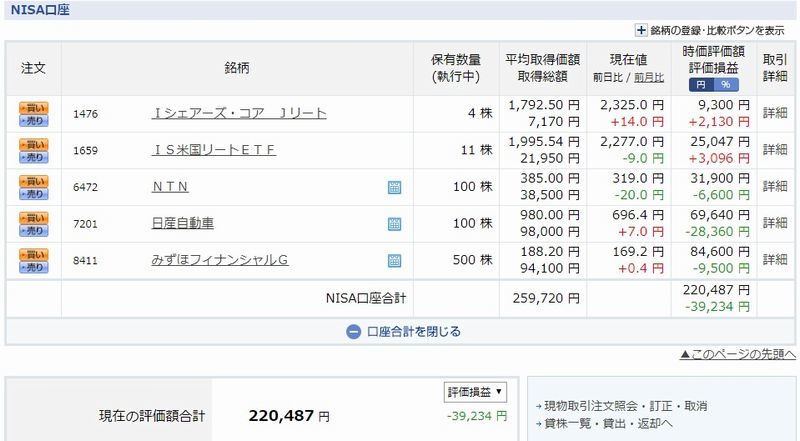Open みずほフィナンシャルG stock link
Image resolution: width=800 pixels, height=441 pixels.
[x=220, y=260]
